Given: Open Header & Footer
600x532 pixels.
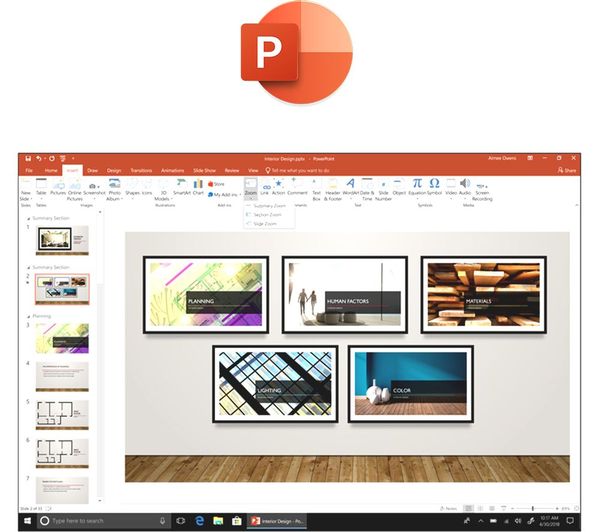Looking at the screenshot, I should click(333, 190).
